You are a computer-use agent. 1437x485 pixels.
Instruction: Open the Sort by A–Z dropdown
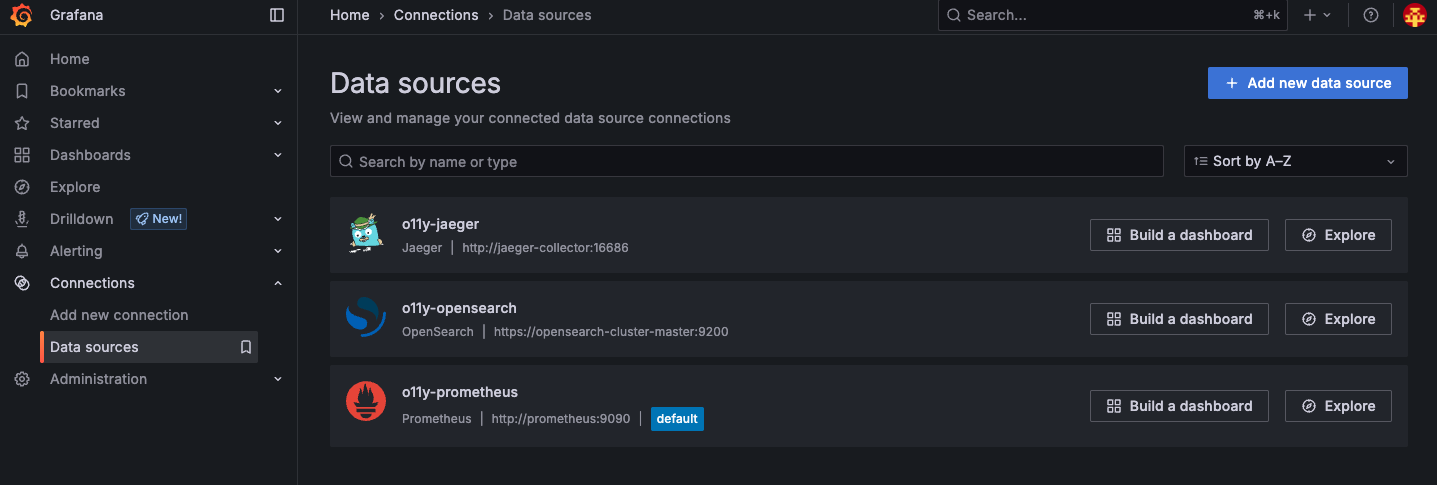[x=1296, y=161]
